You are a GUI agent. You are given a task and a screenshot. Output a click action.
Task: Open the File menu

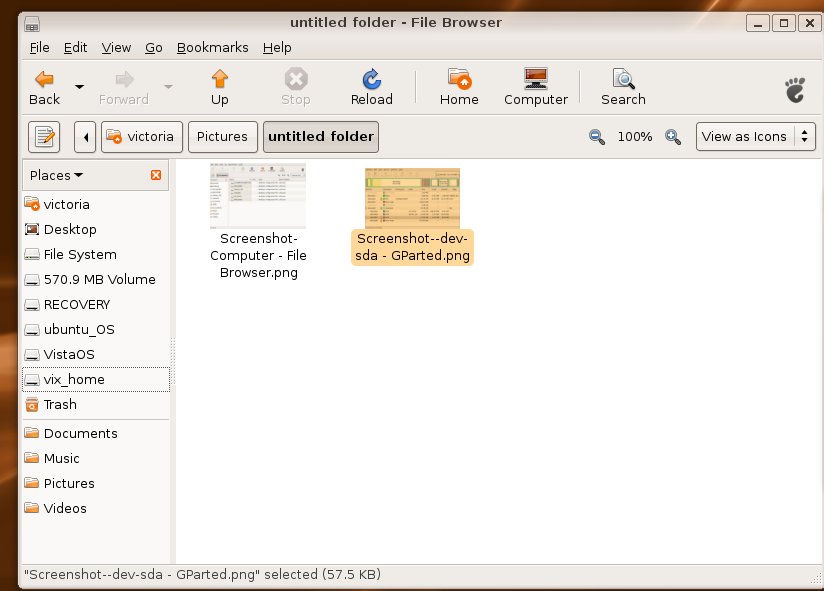(x=39, y=48)
